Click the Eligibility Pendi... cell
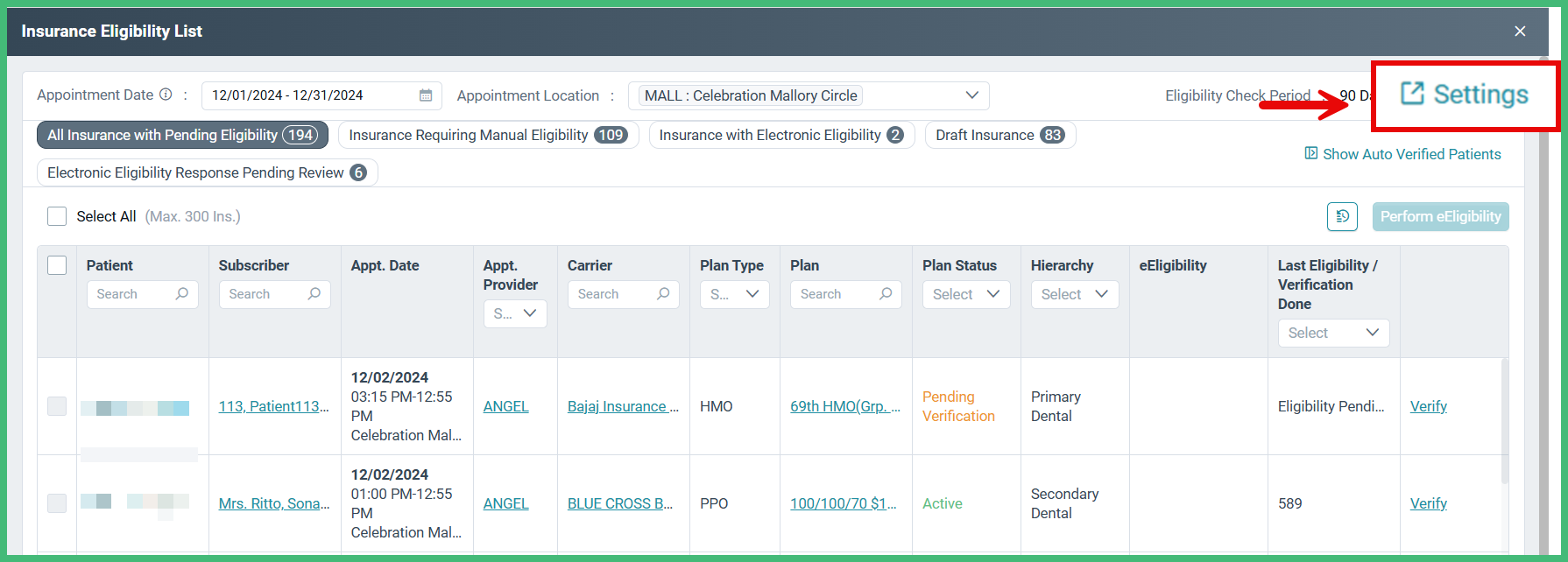Viewport: 1568px width, 562px height. [x=1331, y=406]
